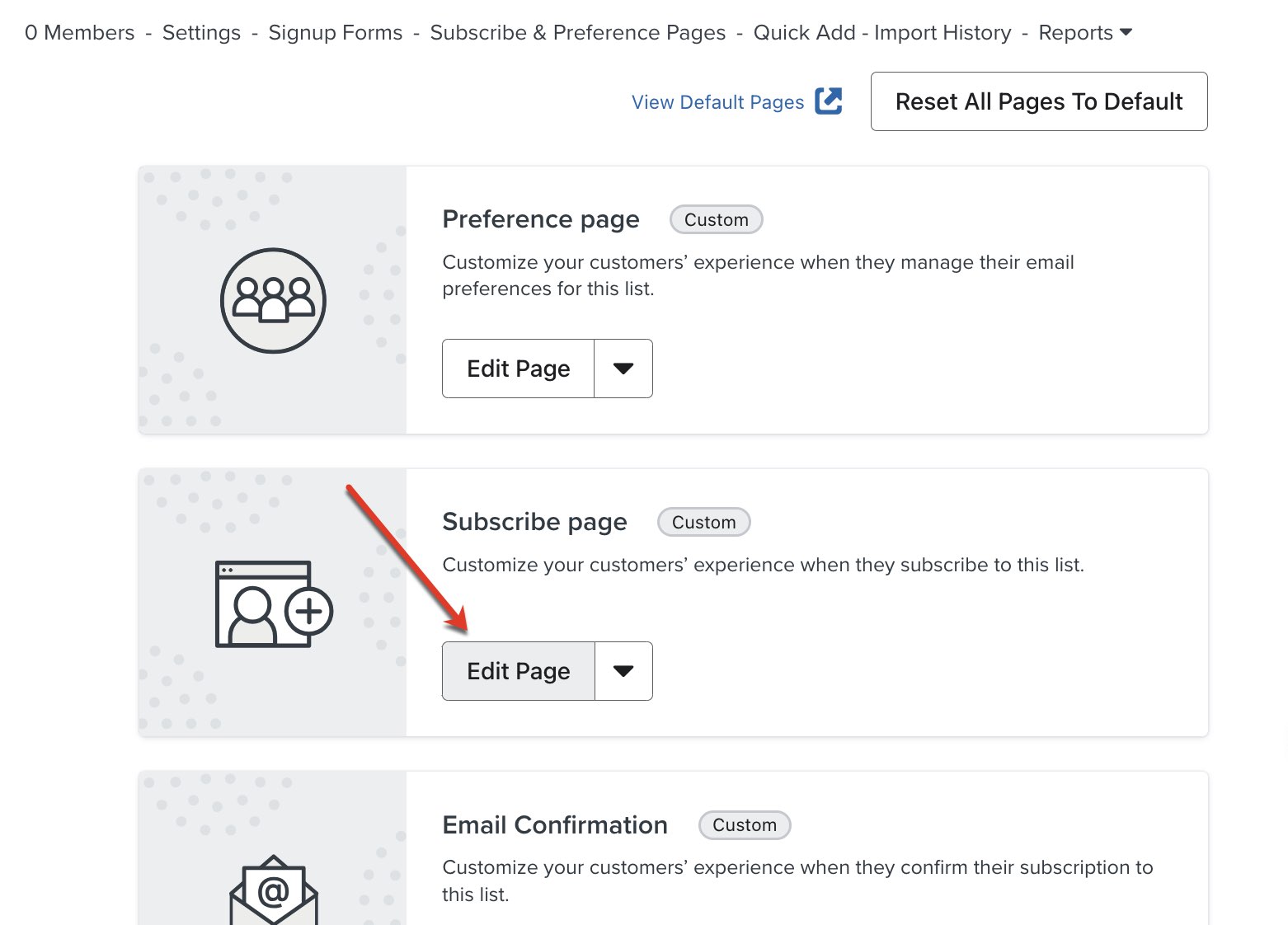Image resolution: width=1288 pixels, height=925 pixels.
Task: Open Import History page
Action: point(942,33)
